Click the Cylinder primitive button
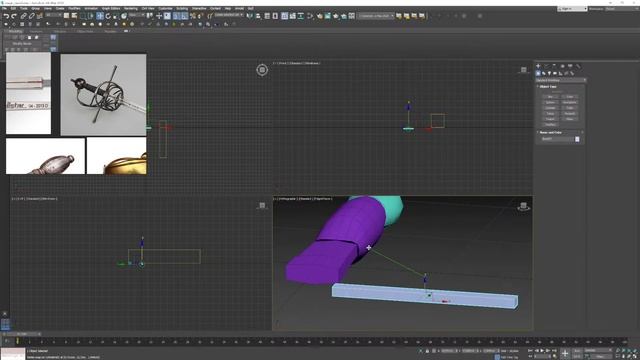The width and height of the screenshot is (640, 360). pyautogui.click(x=550, y=108)
